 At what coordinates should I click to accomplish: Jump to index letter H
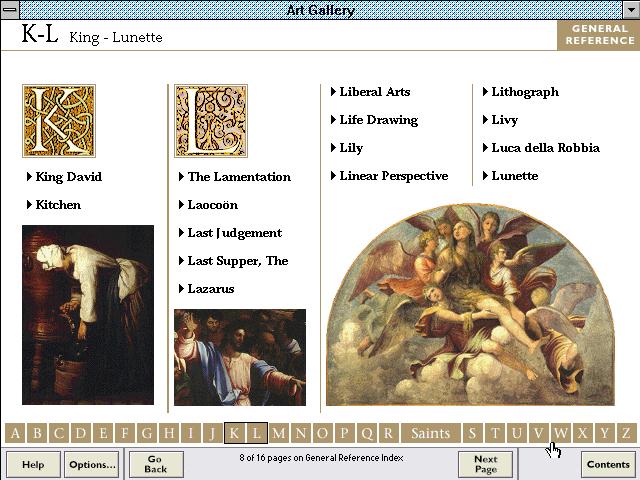(x=169, y=433)
